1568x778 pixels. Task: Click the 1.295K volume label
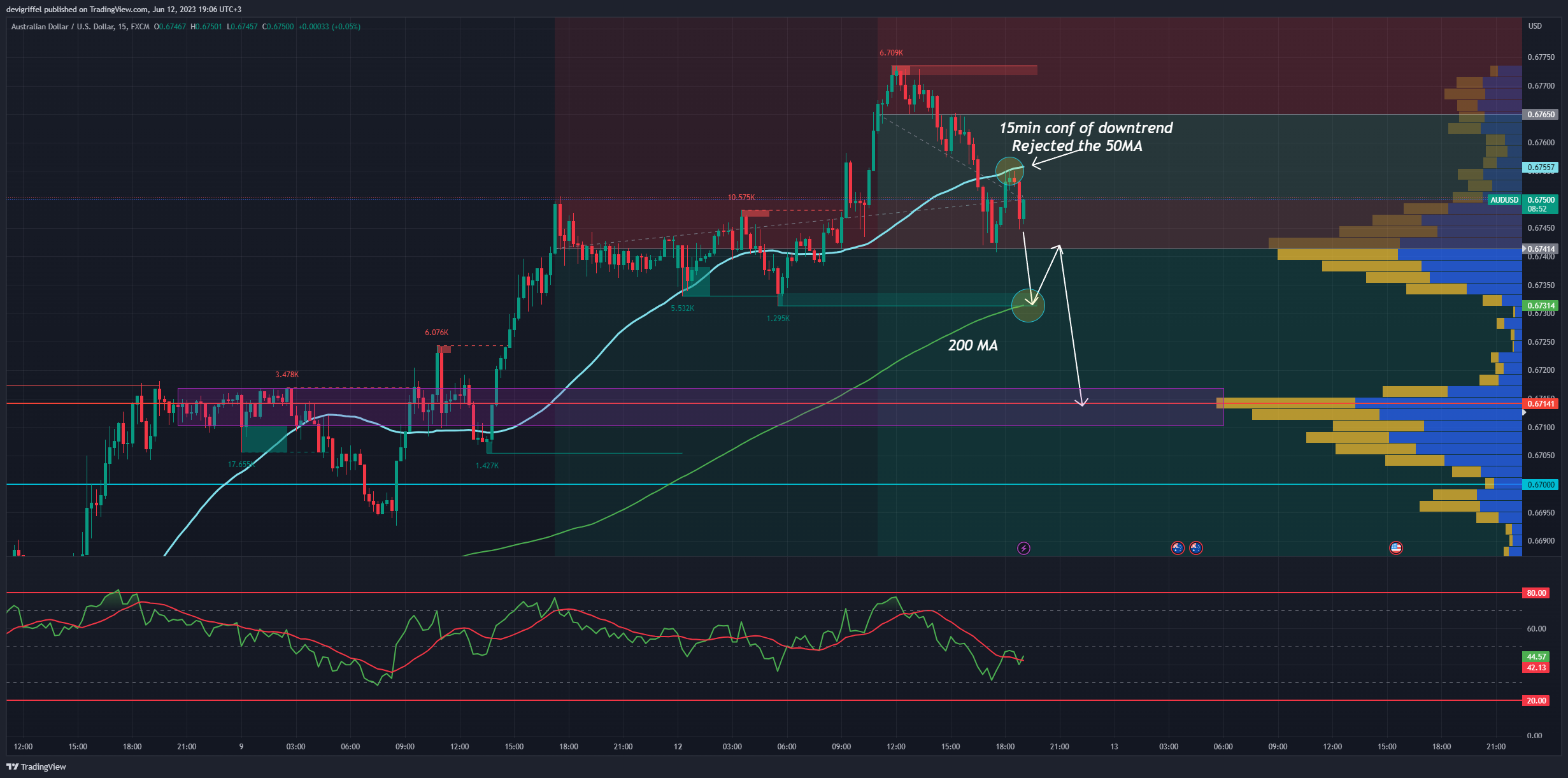(778, 319)
